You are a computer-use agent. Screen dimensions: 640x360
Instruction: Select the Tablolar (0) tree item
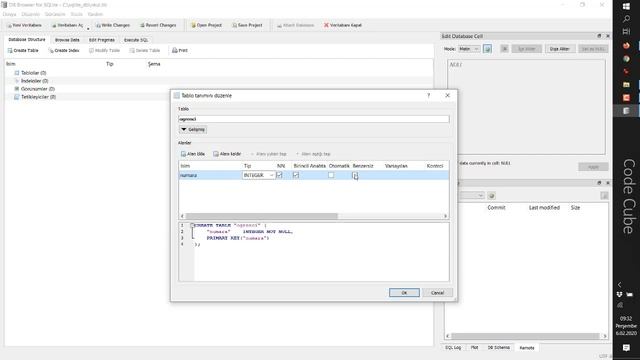pos(33,73)
